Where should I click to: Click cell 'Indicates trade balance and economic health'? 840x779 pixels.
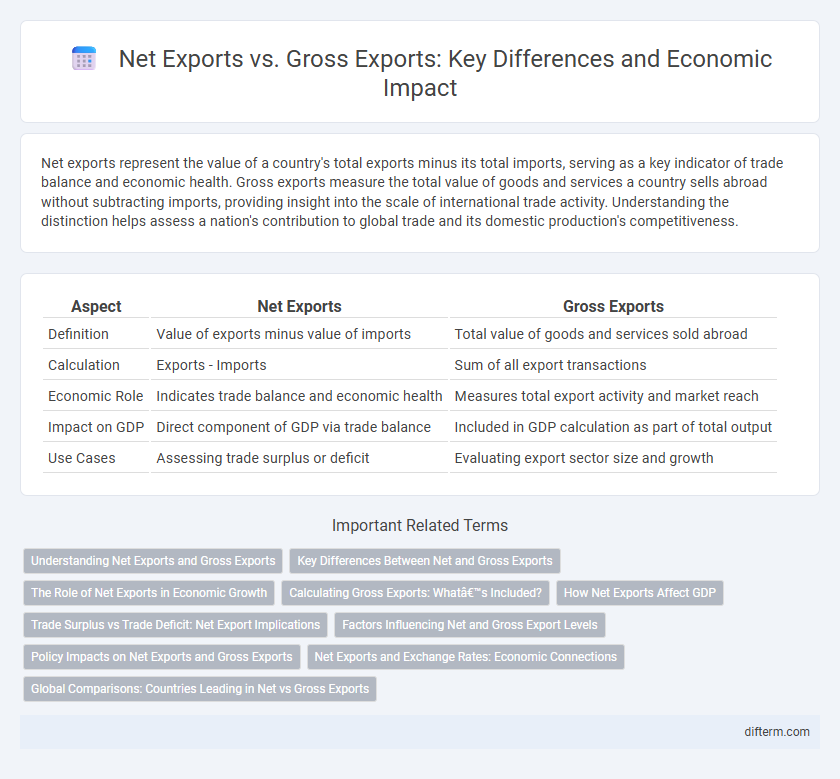(x=299, y=396)
